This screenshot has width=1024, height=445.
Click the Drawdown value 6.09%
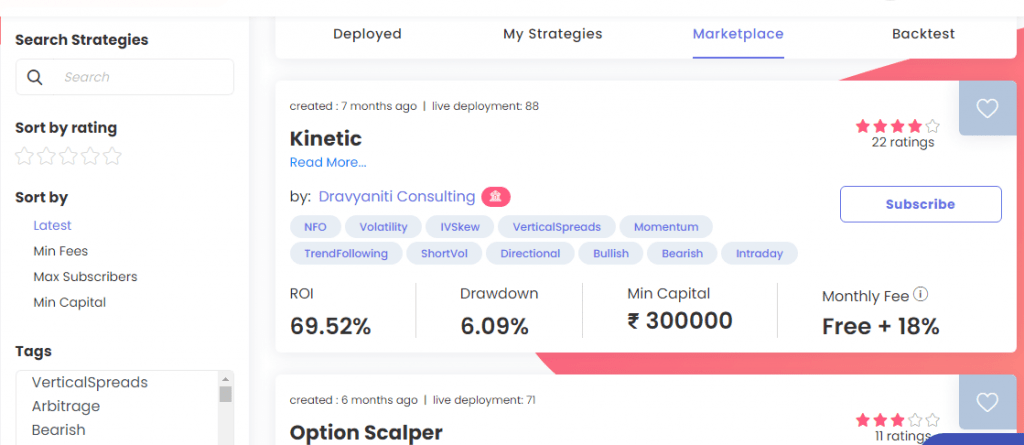494,325
